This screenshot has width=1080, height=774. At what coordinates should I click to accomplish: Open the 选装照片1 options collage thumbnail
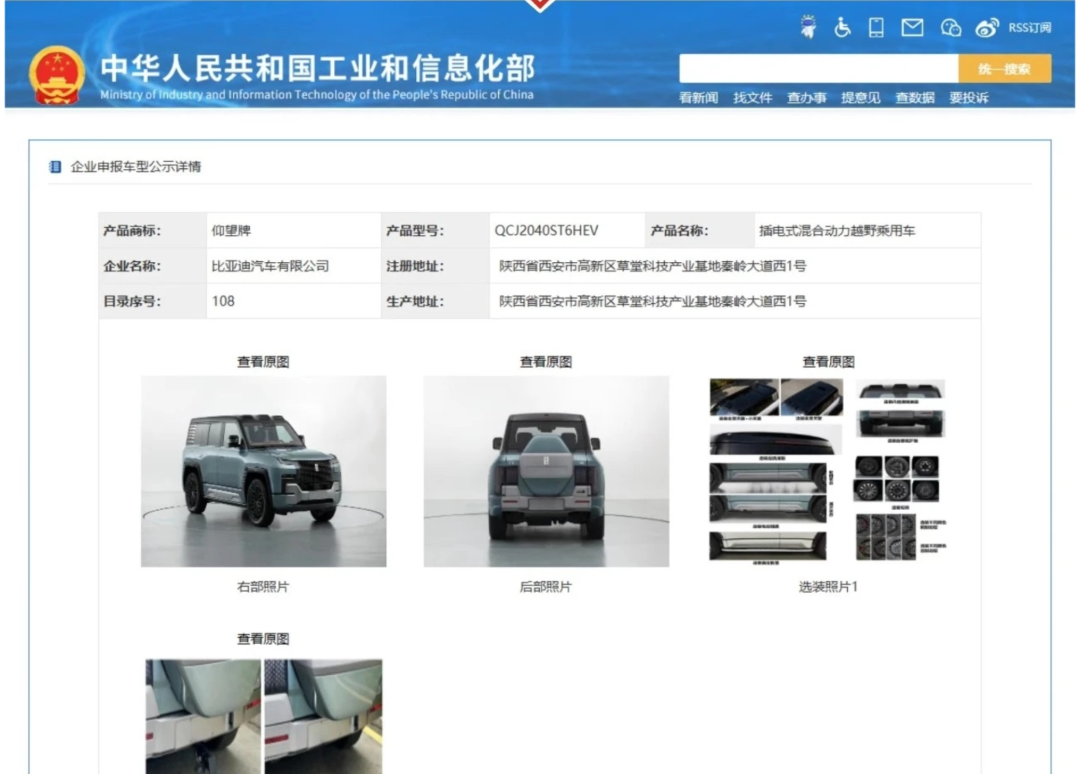coord(829,471)
